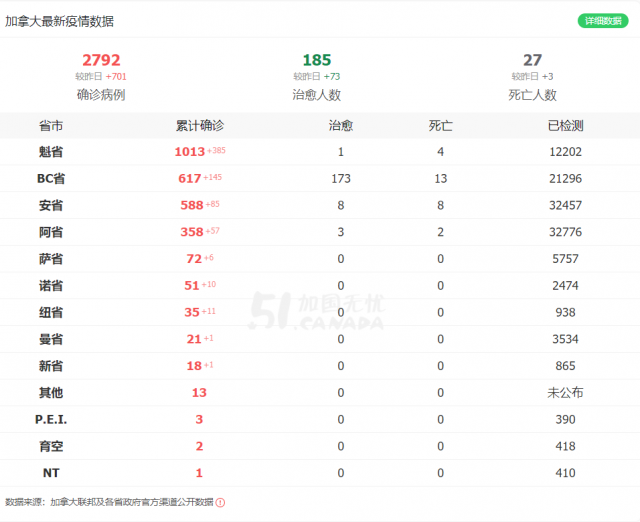Click the 省市 column header

point(51,126)
